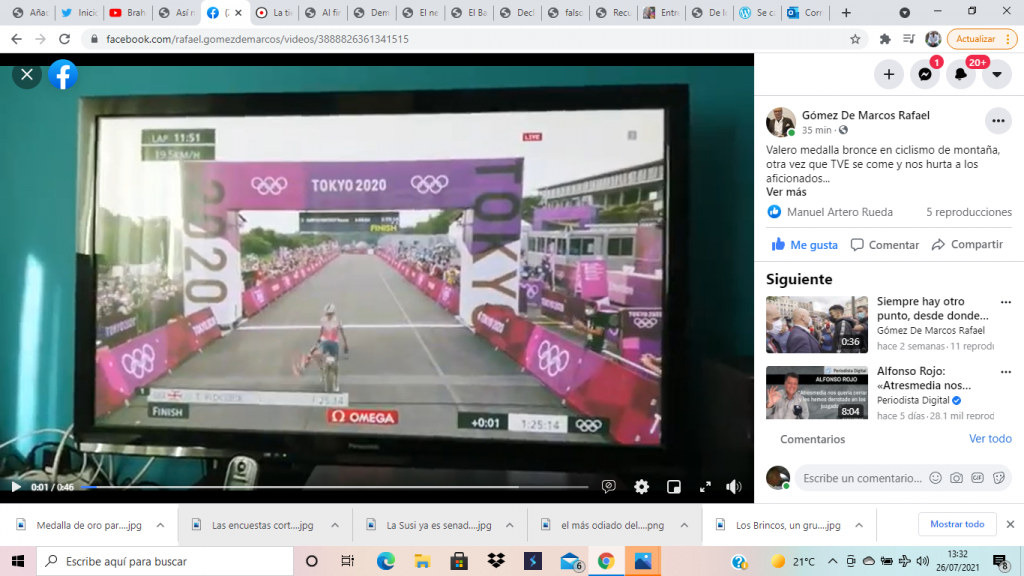Expand the post with Ver más
The width and height of the screenshot is (1024, 576).
[x=786, y=192]
